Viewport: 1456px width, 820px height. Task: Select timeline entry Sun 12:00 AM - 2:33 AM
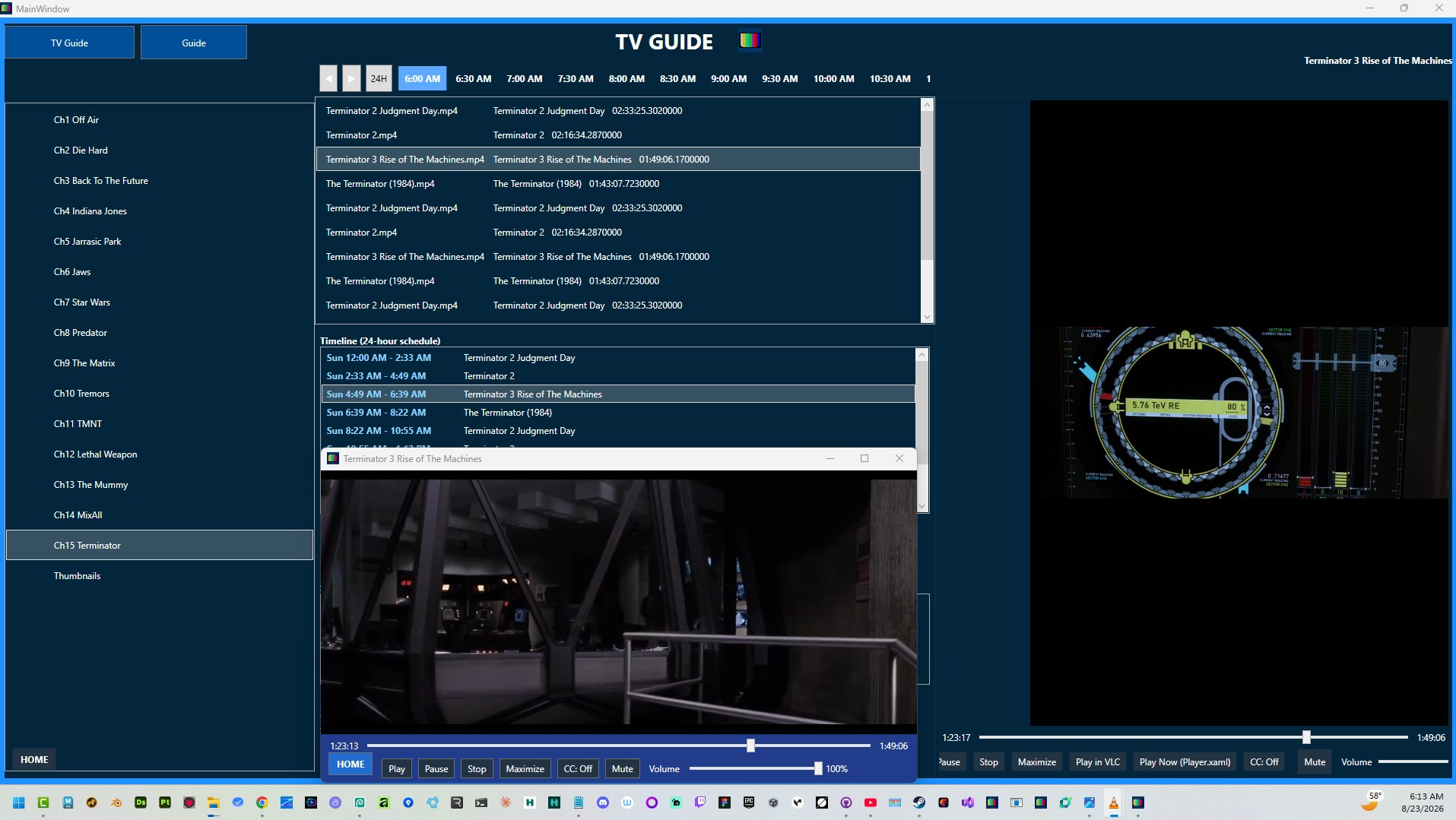tap(618, 358)
